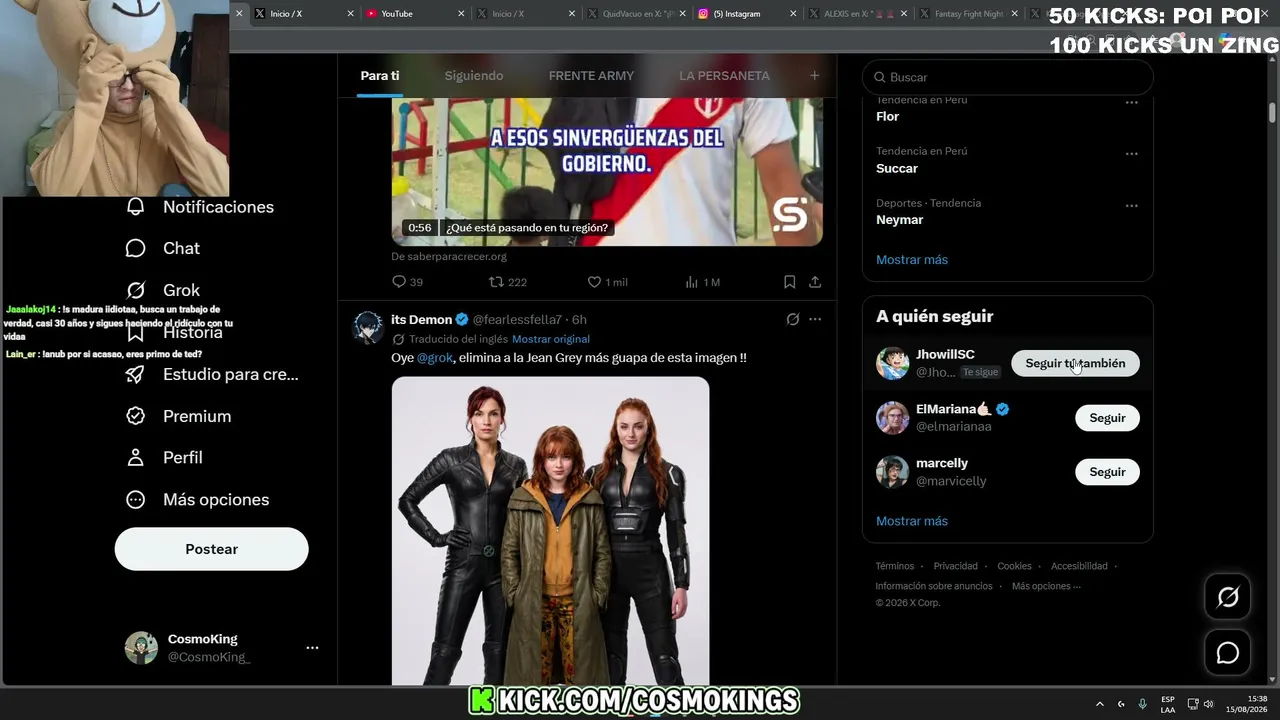
Task: Switch to the Siguiendo tab
Action: (x=474, y=76)
